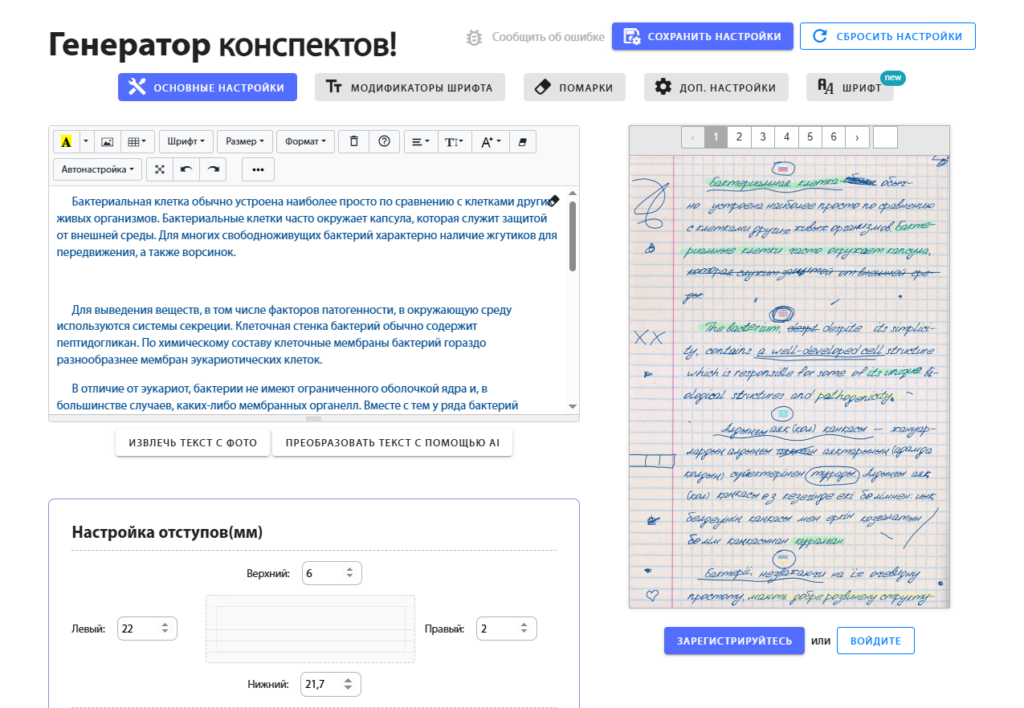Image resolution: width=1024 pixels, height=708 pixels.
Task: Click Сообщить об ошибке link
Action: coord(548,37)
